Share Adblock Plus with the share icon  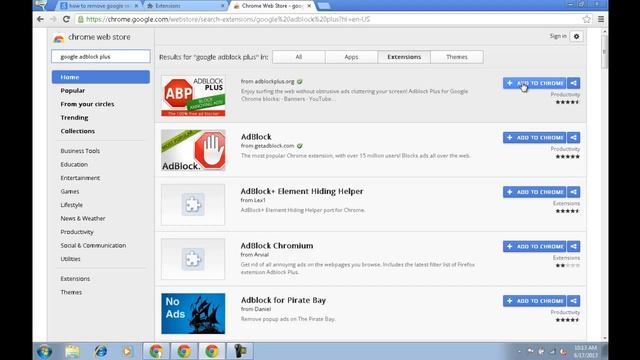[x=573, y=83]
